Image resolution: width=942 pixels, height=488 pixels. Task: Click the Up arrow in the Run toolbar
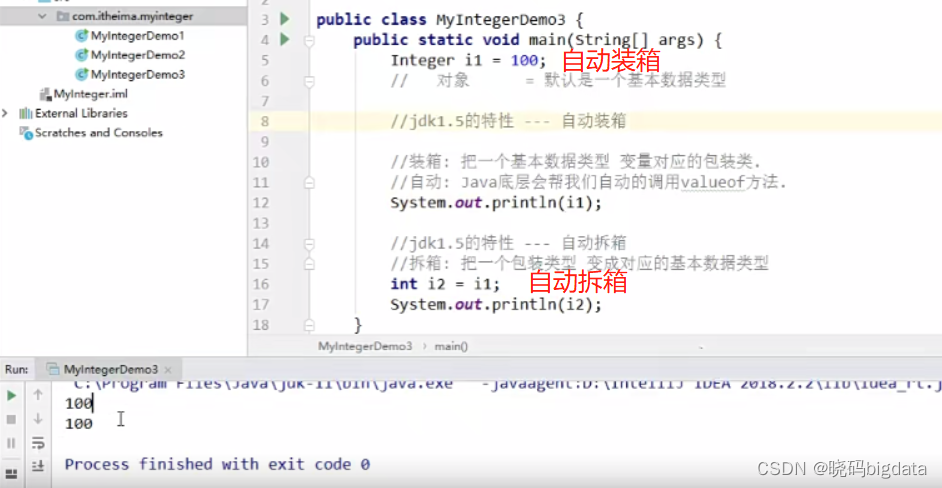pyautogui.click(x=38, y=395)
